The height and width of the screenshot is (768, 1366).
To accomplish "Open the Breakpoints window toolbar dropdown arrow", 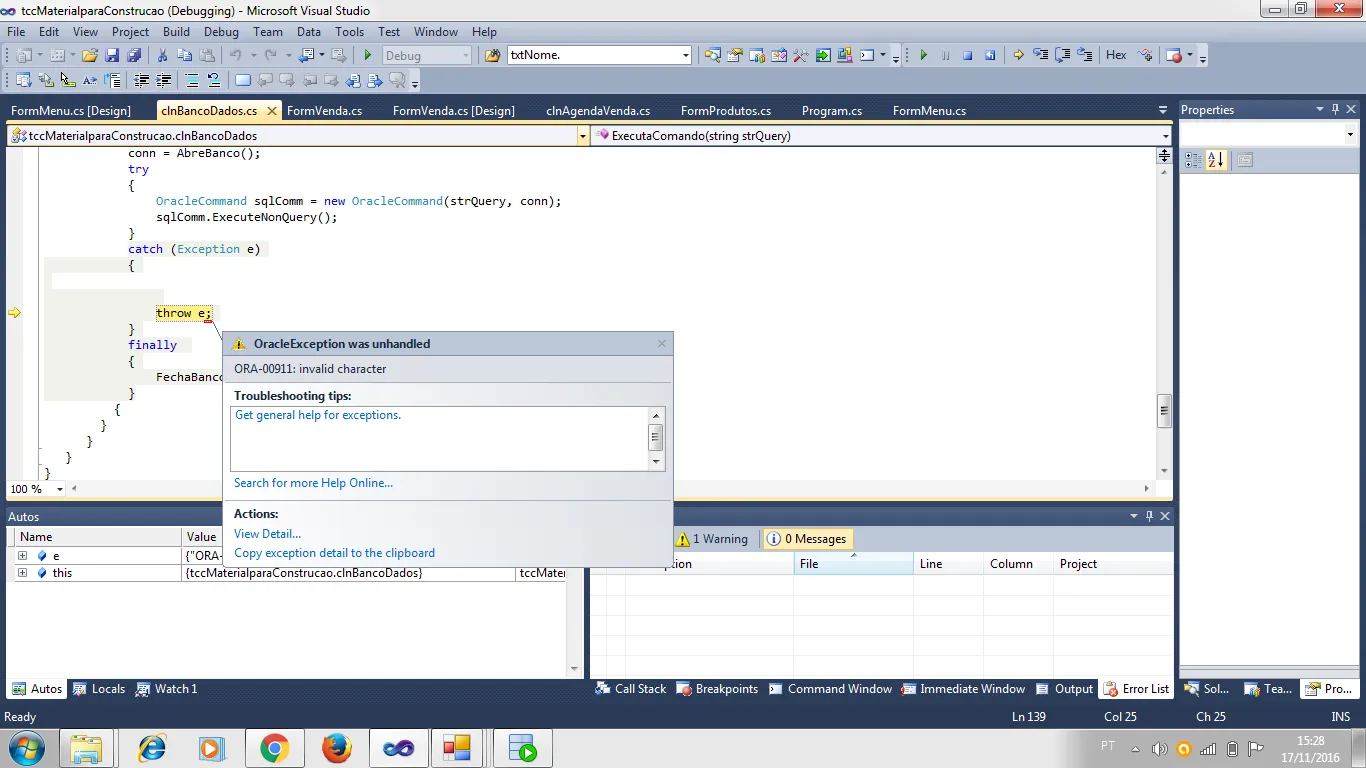I will [x=1189, y=56].
